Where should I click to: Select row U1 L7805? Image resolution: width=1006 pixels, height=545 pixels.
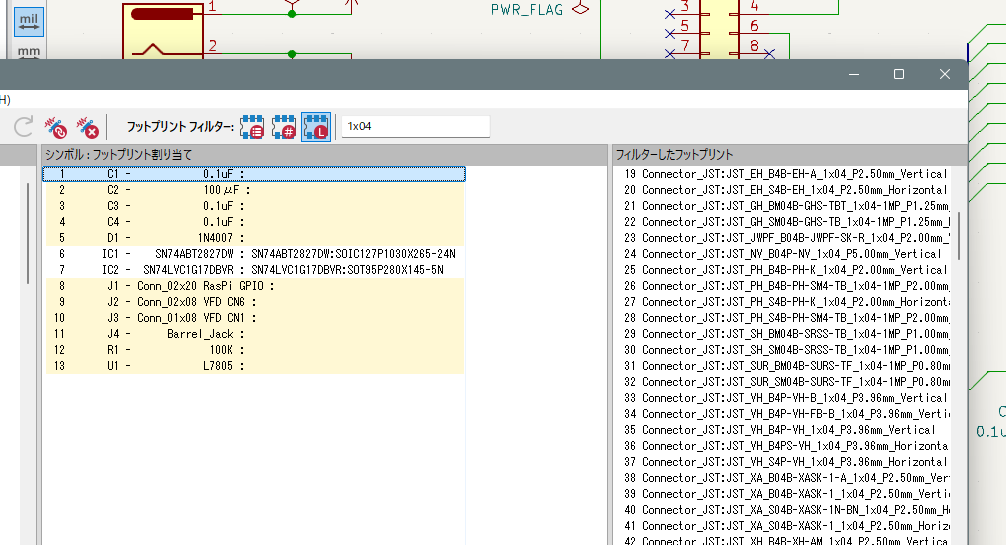point(254,366)
